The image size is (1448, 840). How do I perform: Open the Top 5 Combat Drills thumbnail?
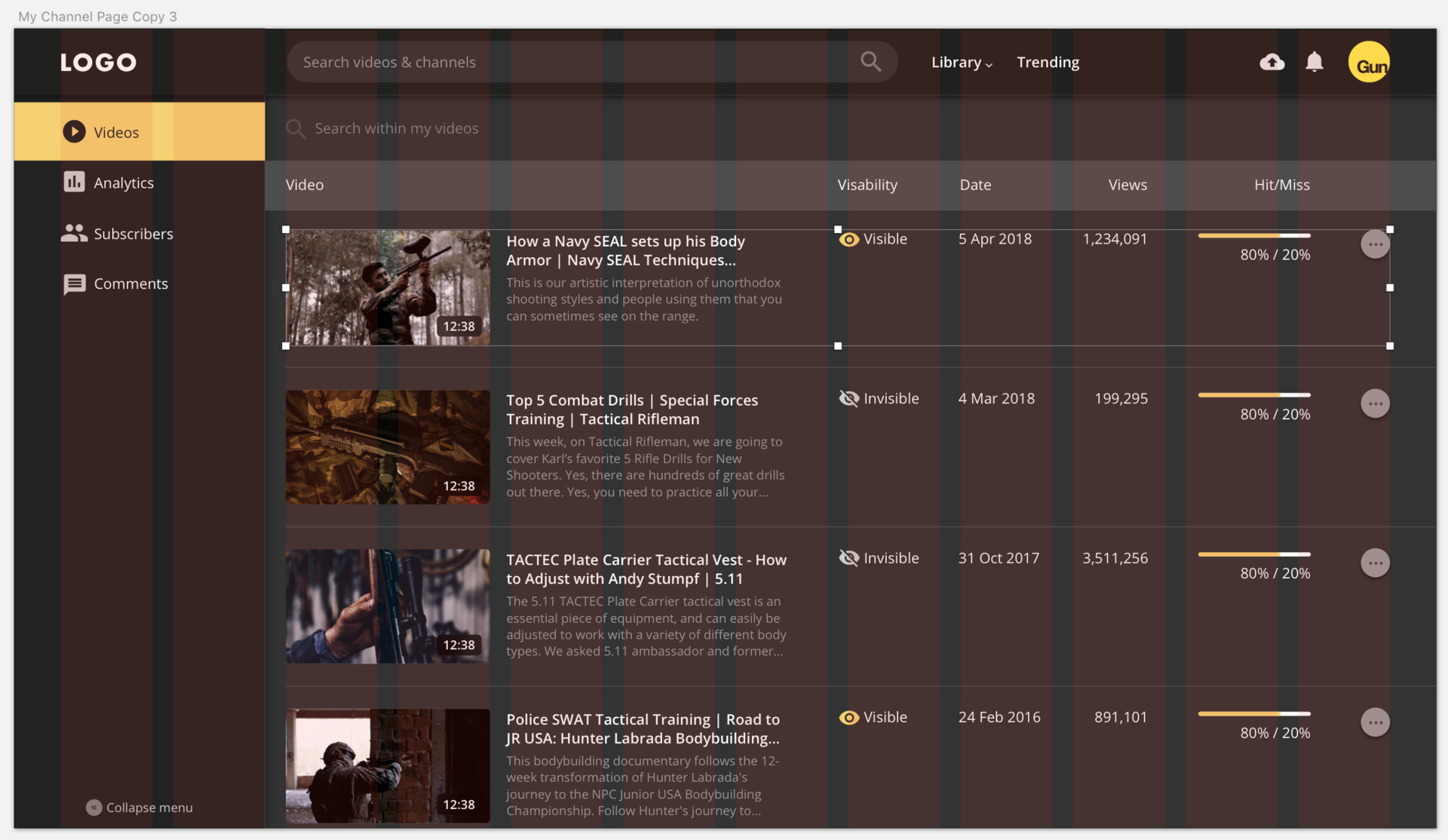pyautogui.click(x=388, y=447)
